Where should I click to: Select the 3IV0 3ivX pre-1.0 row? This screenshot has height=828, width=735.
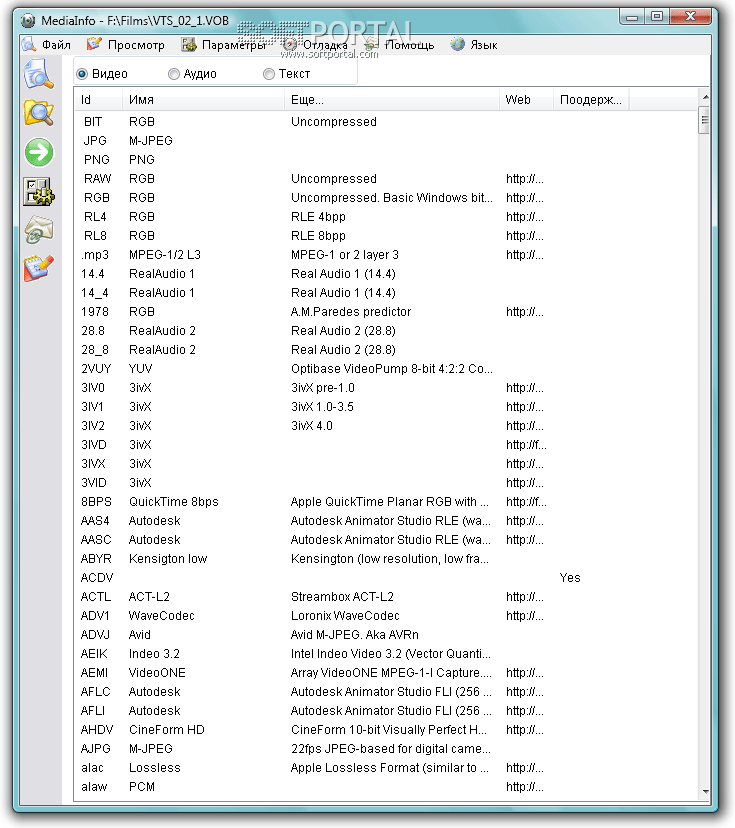[386, 388]
